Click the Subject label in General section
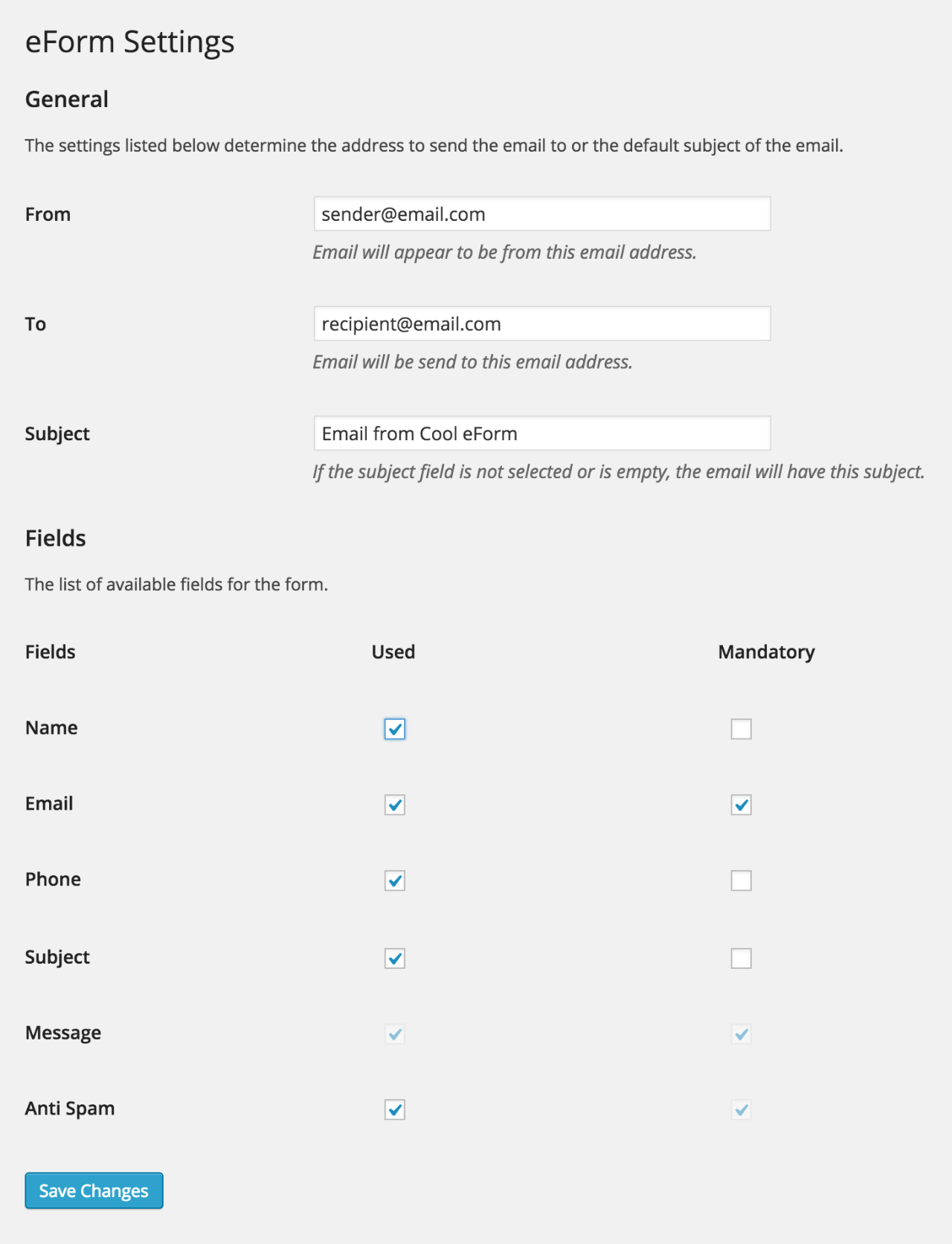 [57, 434]
